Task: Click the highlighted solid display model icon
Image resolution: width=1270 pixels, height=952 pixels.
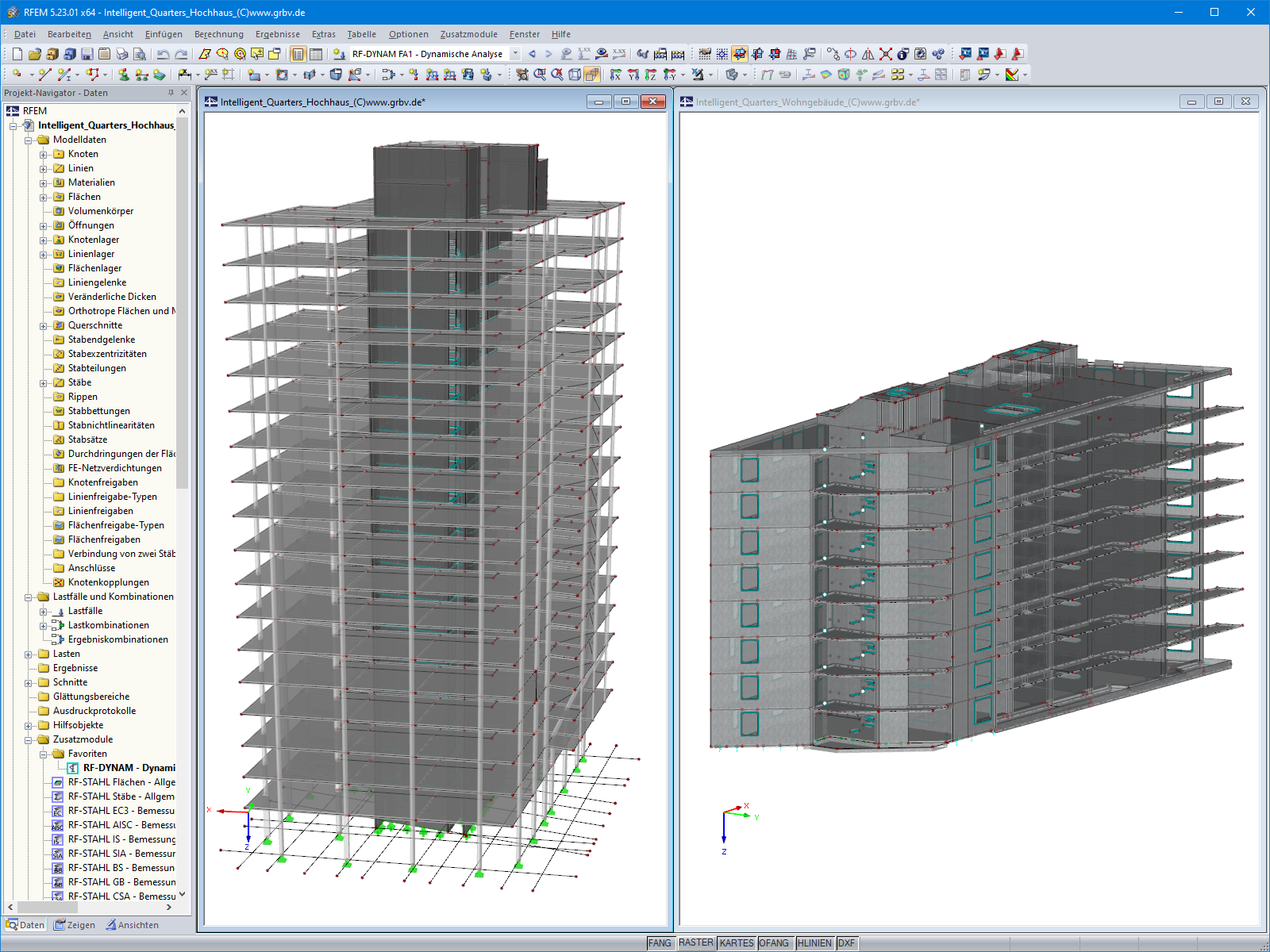Action: [x=592, y=75]
